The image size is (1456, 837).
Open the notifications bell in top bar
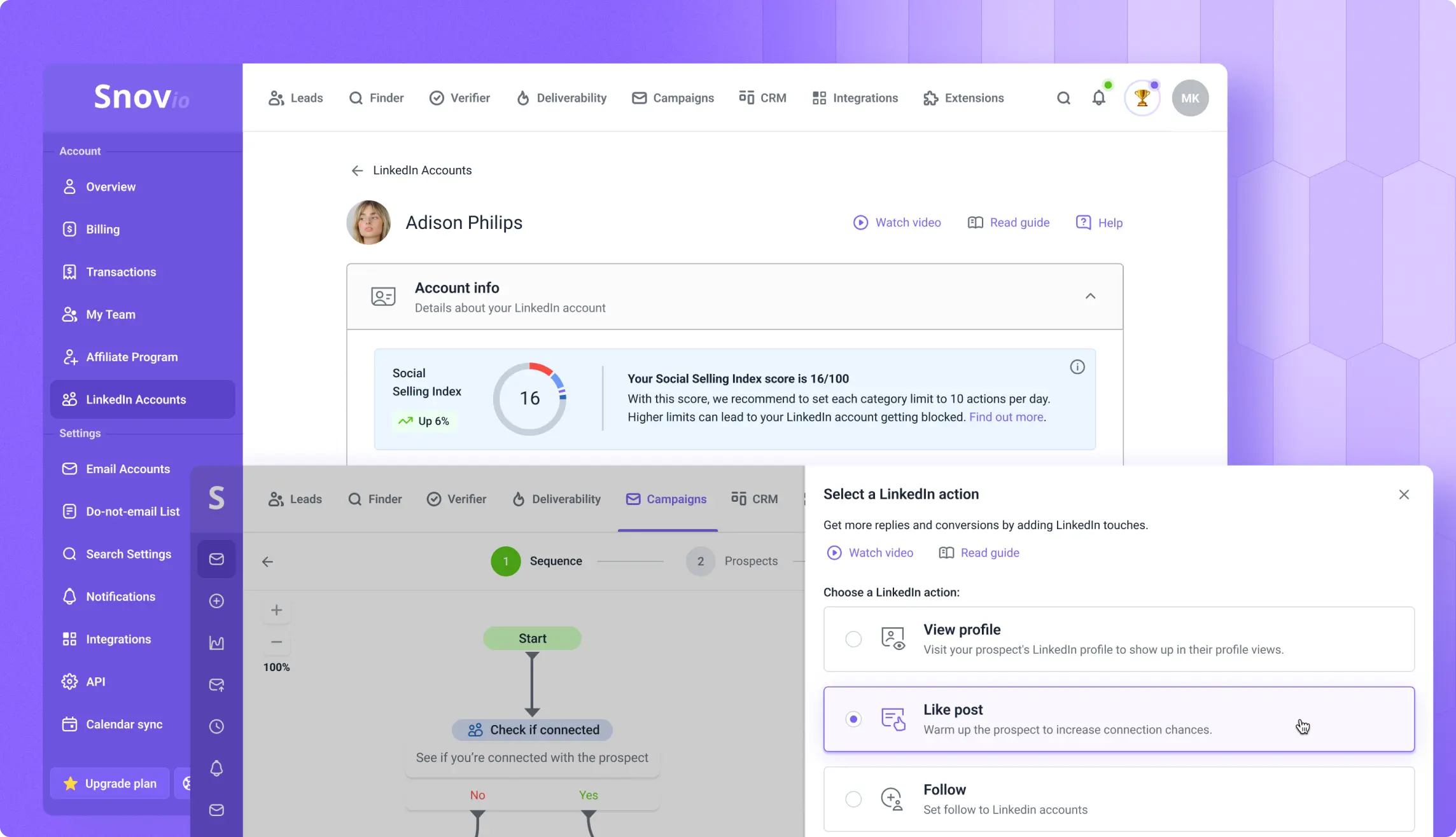tap(1099, 98)
